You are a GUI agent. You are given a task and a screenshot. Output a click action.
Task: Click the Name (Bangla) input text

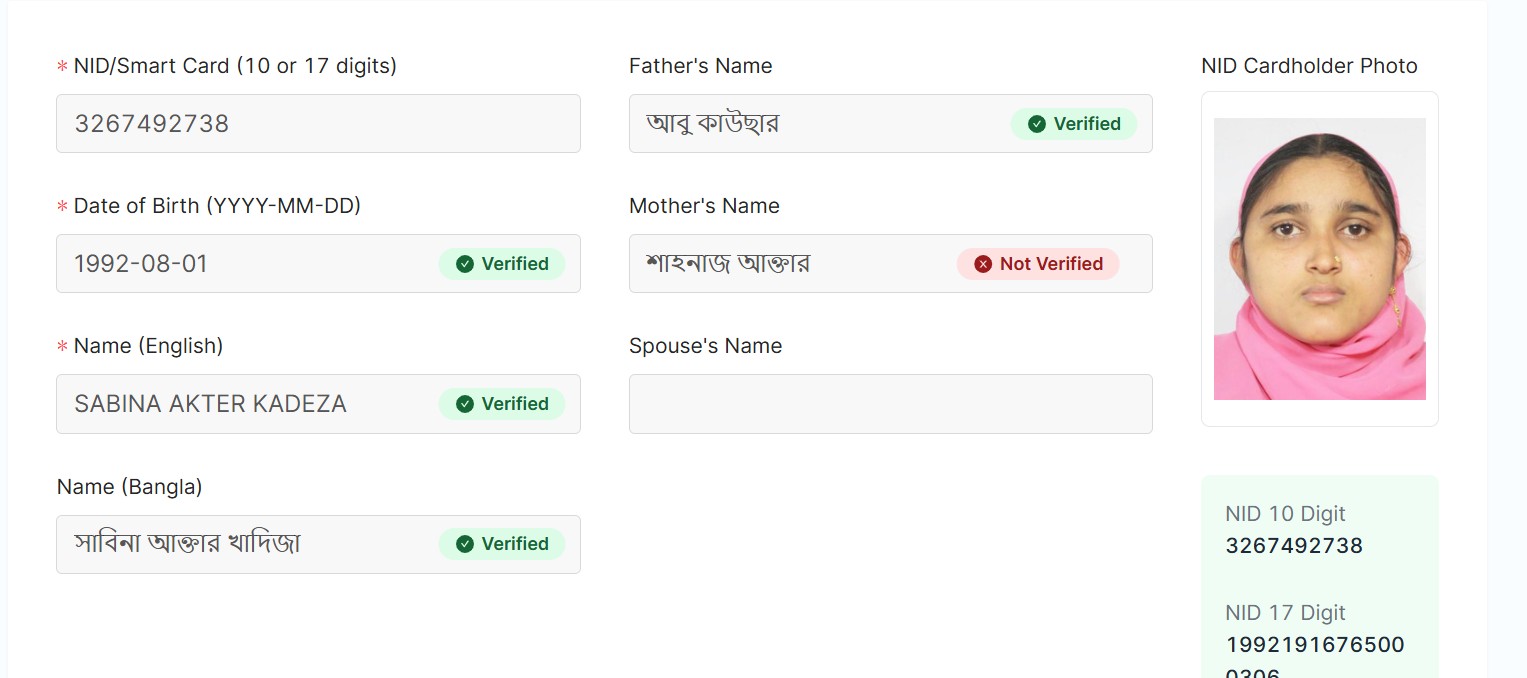pos(187,544)
